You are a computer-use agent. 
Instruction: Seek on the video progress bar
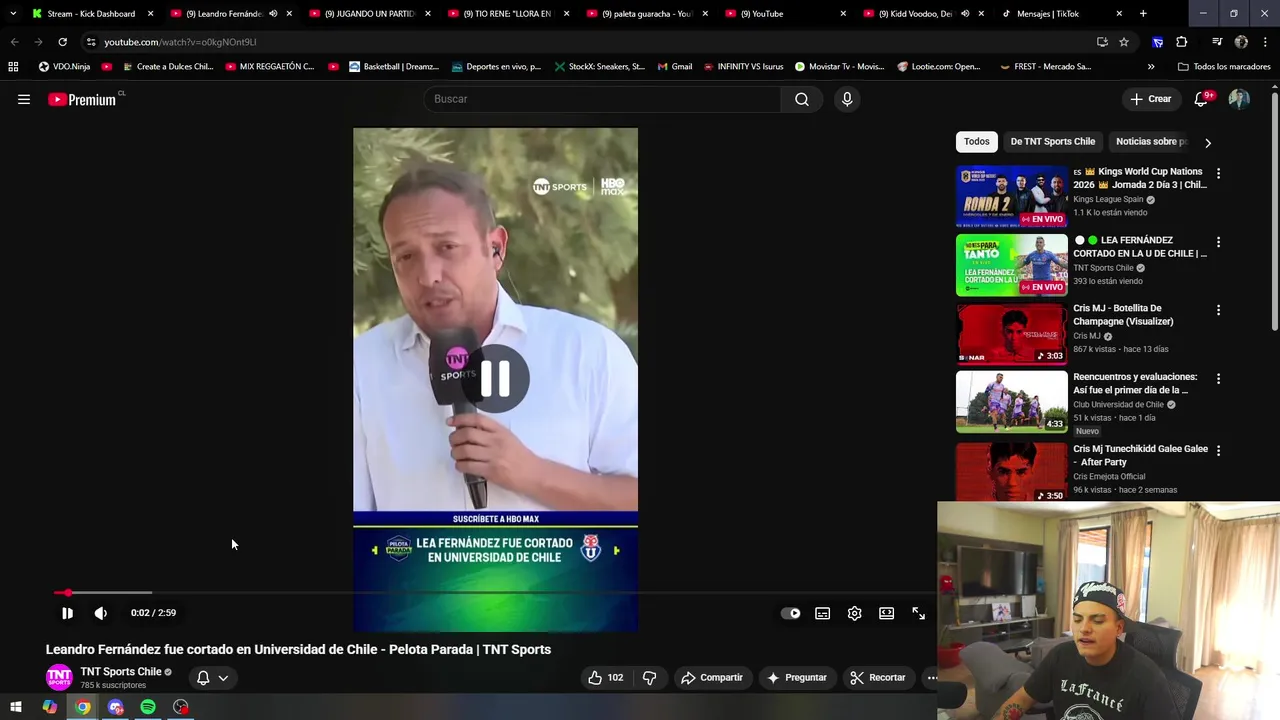point(495,593)
